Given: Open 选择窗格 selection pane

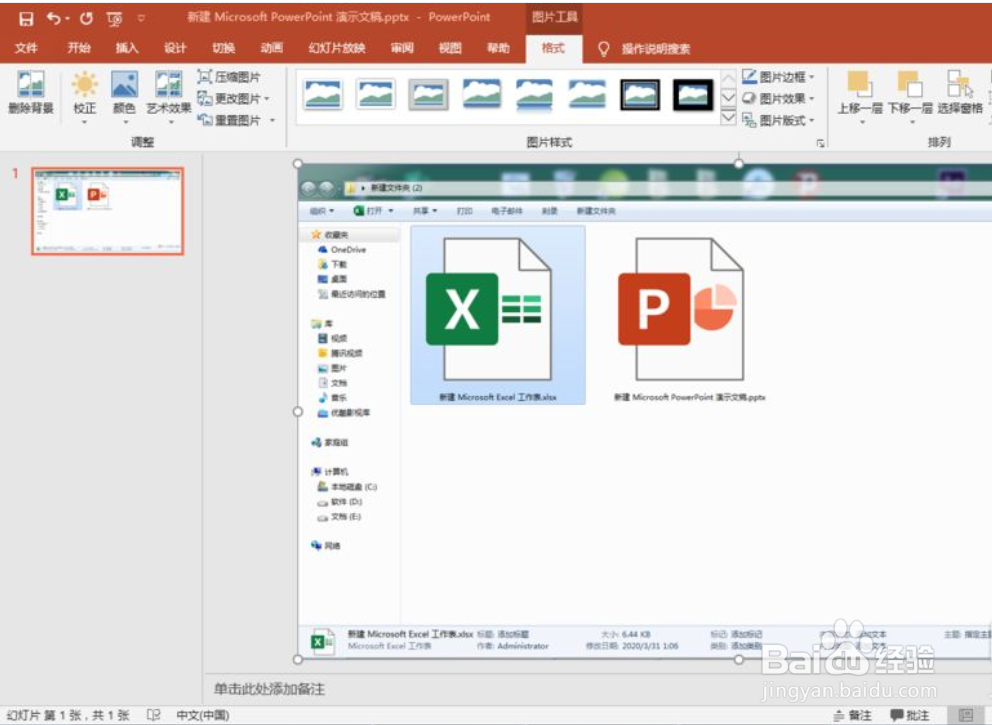Looking at the screenshot, I should (x=960, y=92).
